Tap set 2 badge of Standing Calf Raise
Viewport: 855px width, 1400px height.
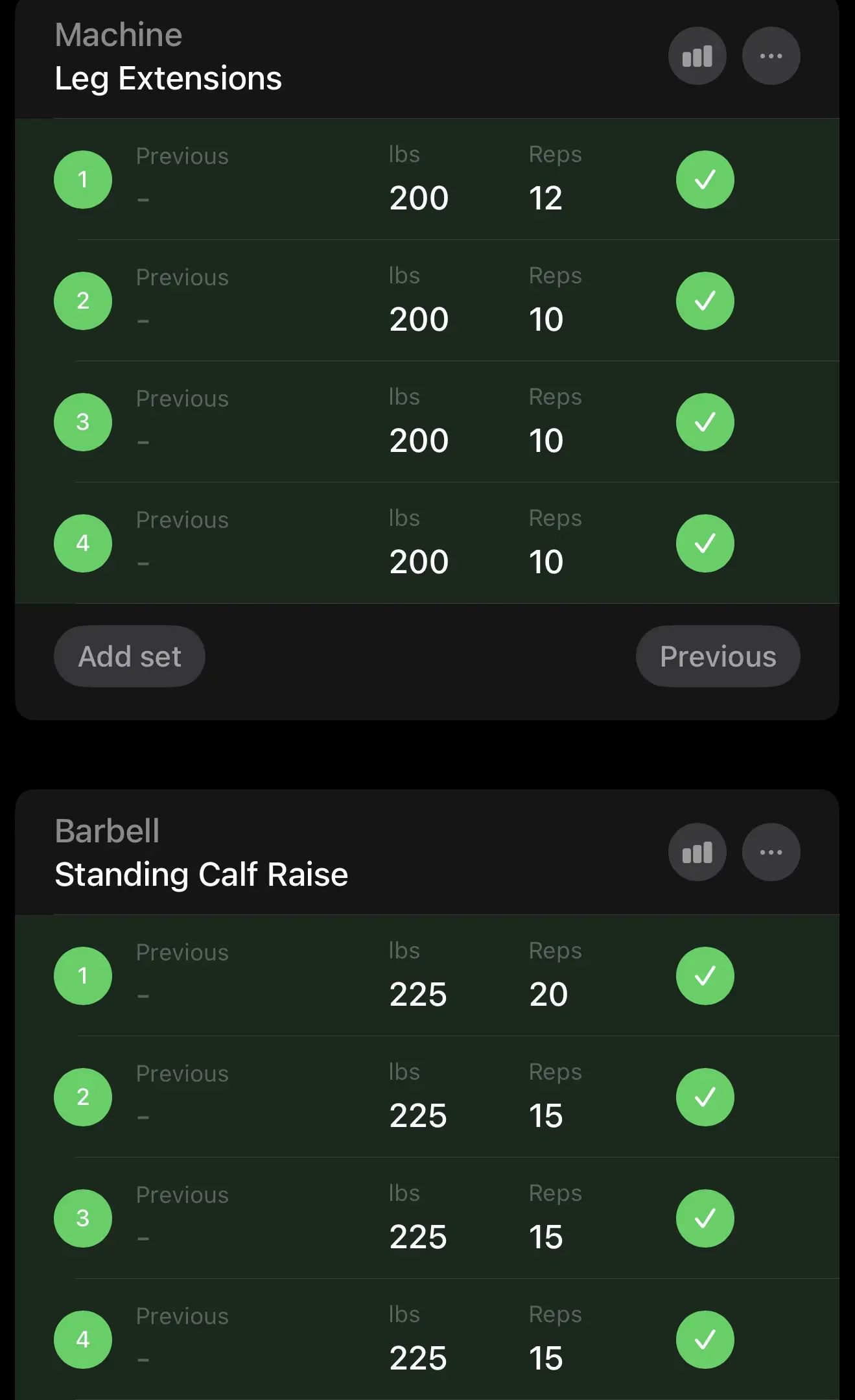point(83,1097)
